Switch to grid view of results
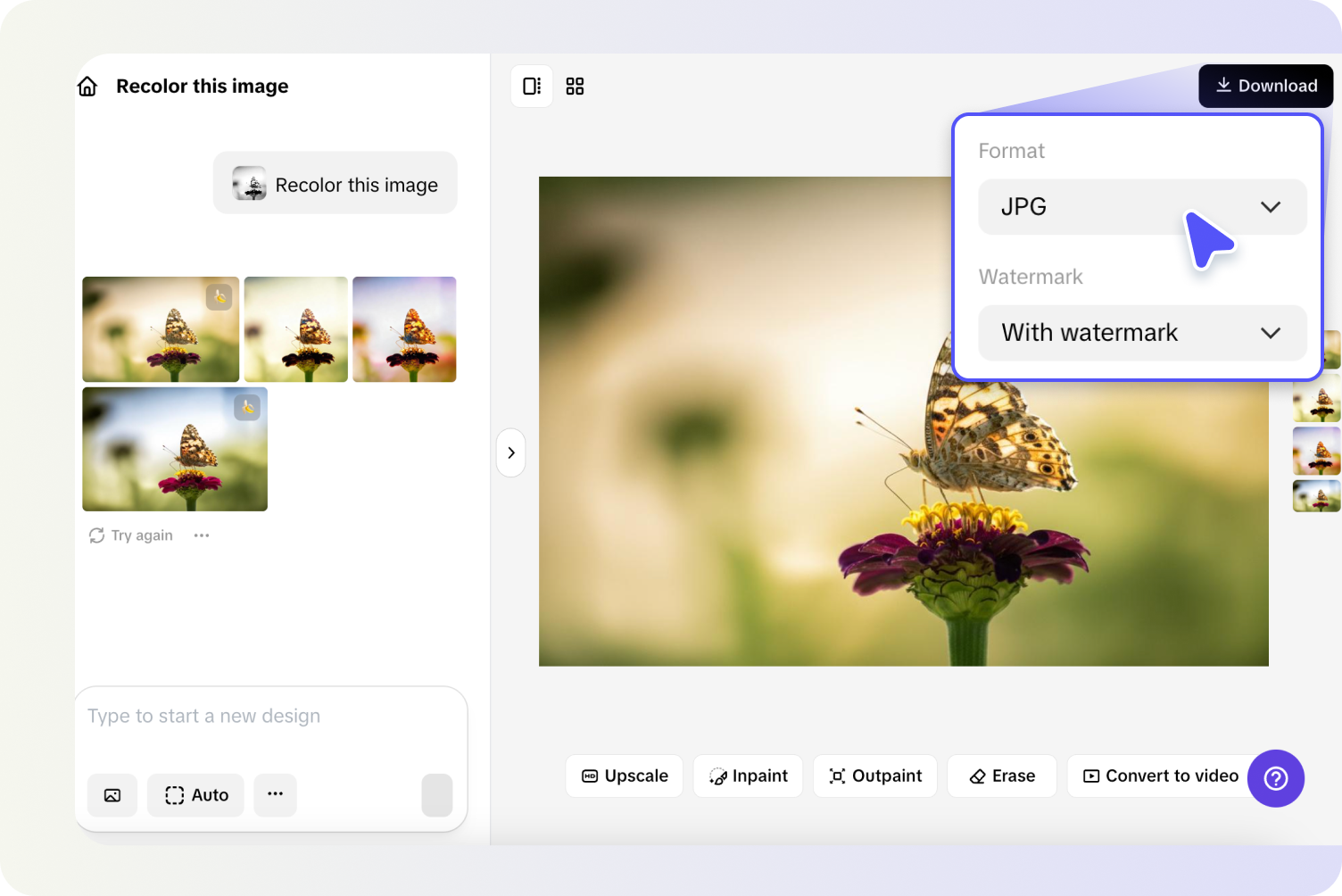The image size is (1342, 896). pos(575,86)
